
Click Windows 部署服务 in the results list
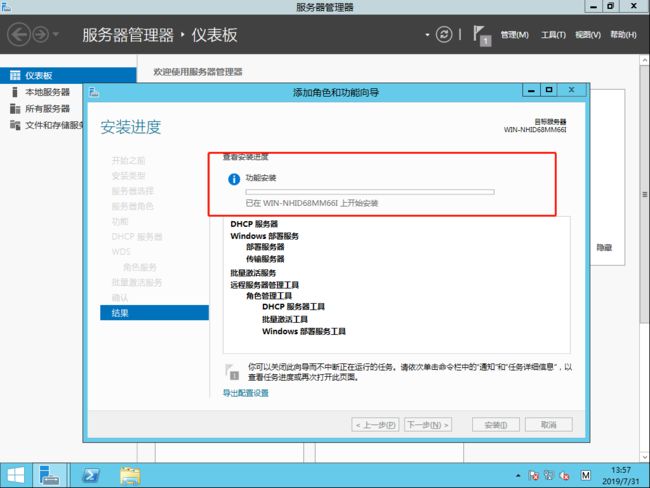[x=264, y=236]
